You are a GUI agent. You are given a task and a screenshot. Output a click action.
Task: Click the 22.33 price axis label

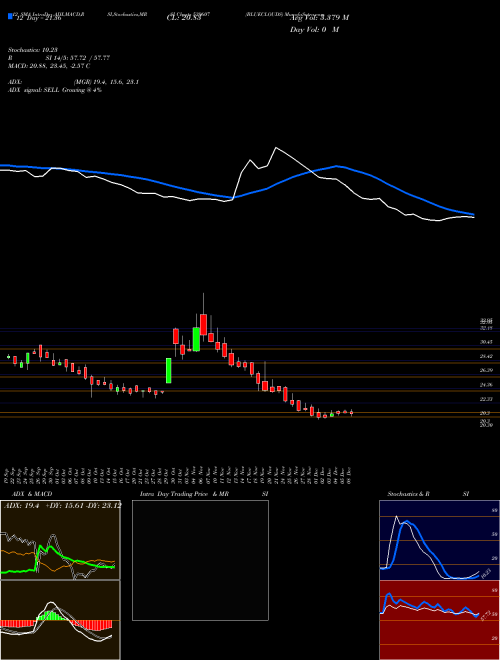(486, 398)
